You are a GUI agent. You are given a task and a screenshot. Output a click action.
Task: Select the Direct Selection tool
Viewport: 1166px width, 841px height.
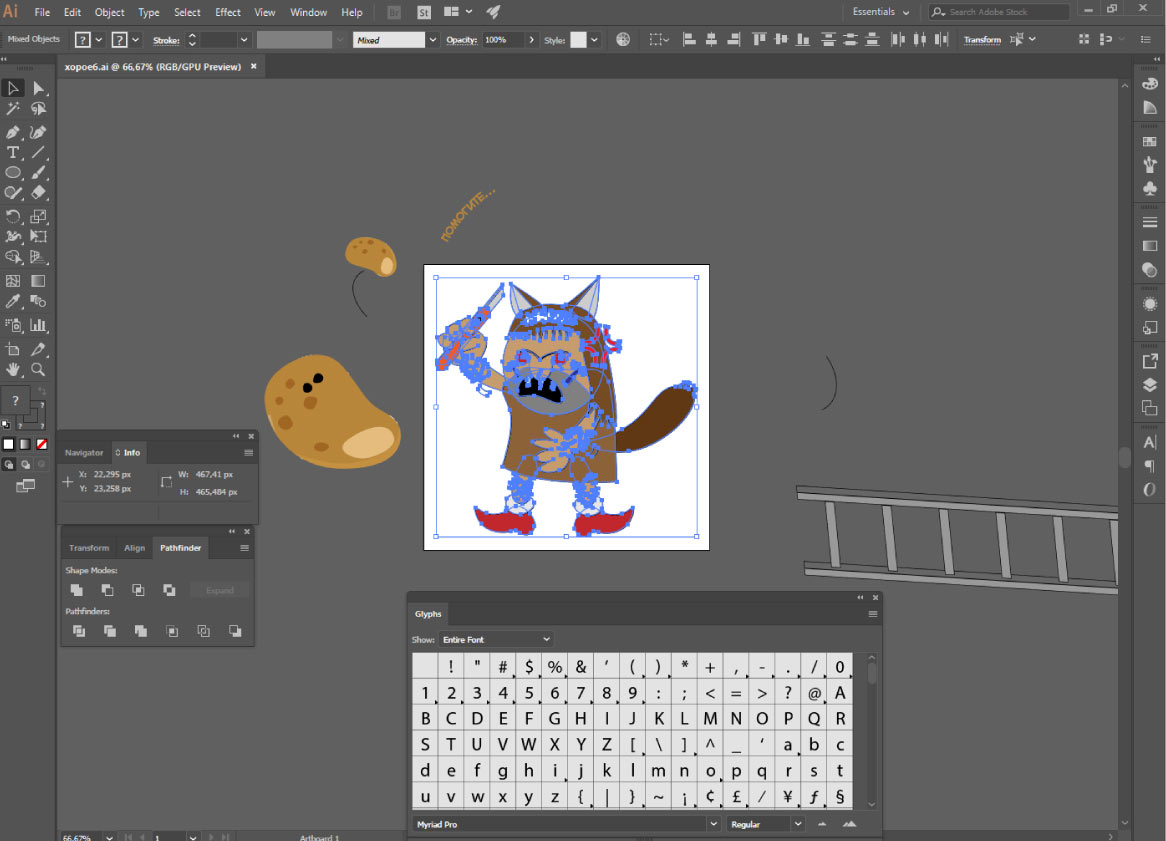(38, 89)
